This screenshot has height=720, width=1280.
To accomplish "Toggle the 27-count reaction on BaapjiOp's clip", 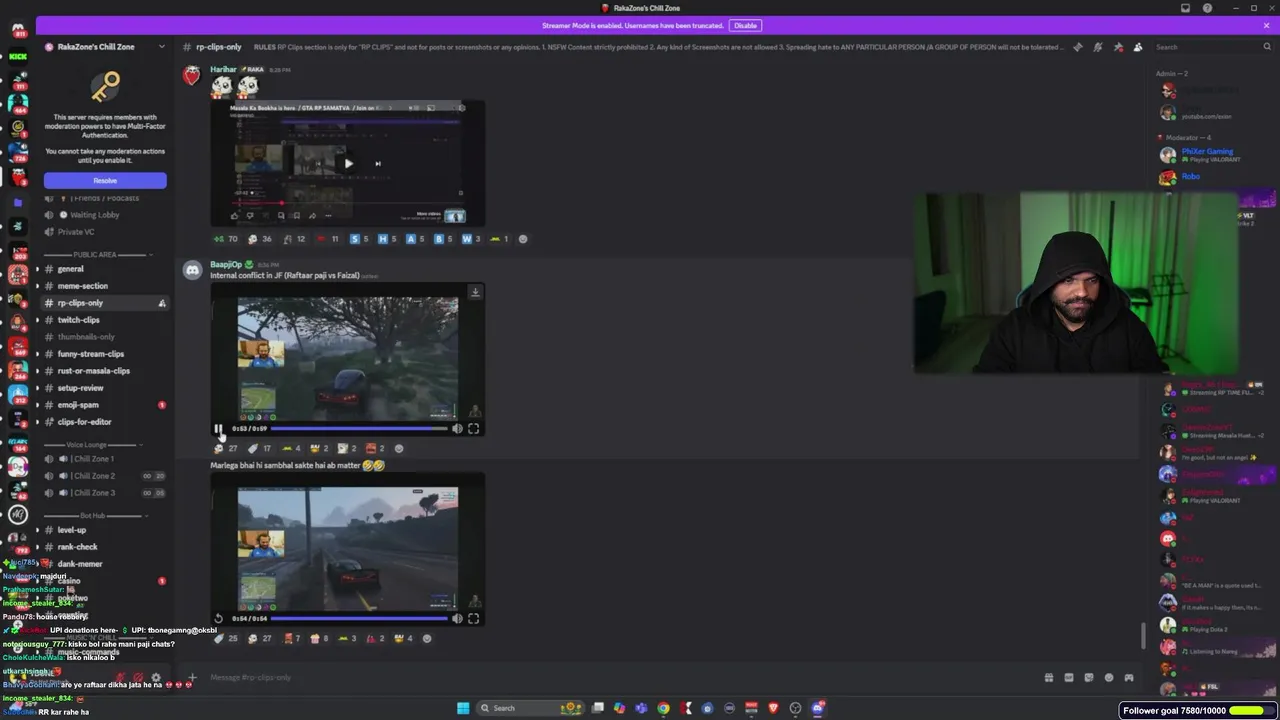I will pyautogui.click(x=226, y=448).
